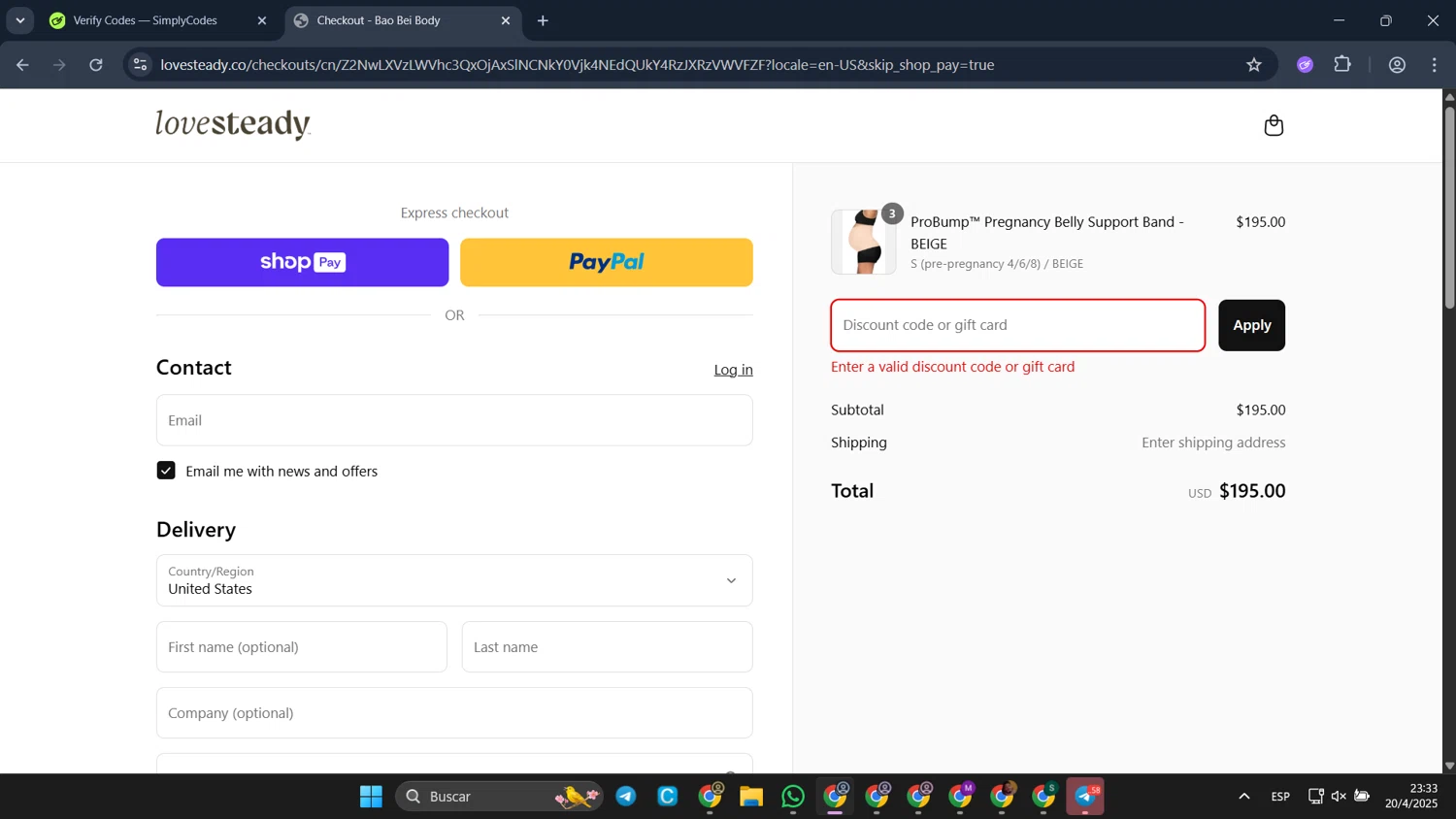The height and width of the screenshot is (819, 1456).
Task: Open WhatsApp from the taskbar
Action: [793, 797]
